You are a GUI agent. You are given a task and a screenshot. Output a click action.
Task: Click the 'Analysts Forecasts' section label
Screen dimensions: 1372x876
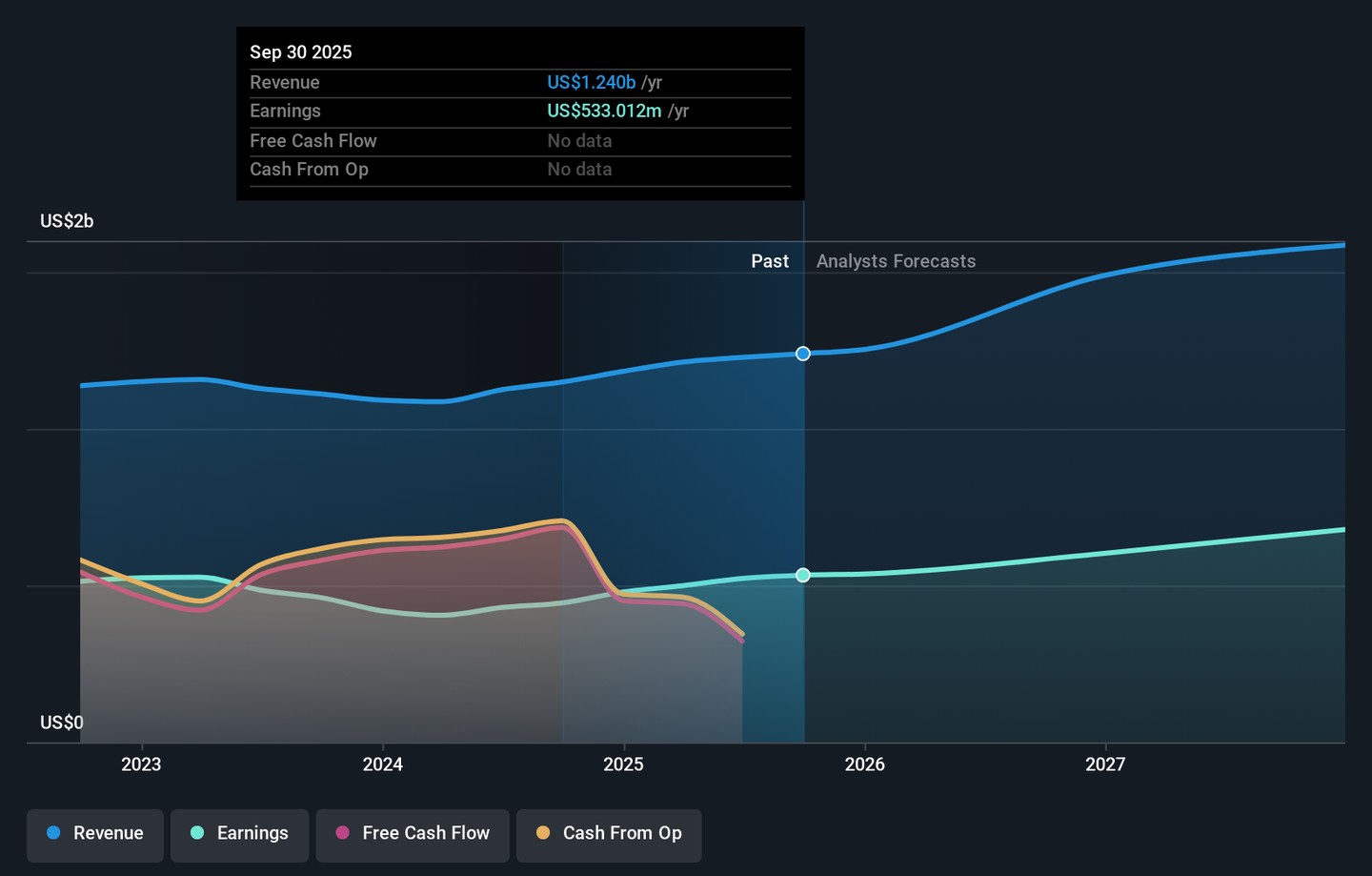(896, 261)
